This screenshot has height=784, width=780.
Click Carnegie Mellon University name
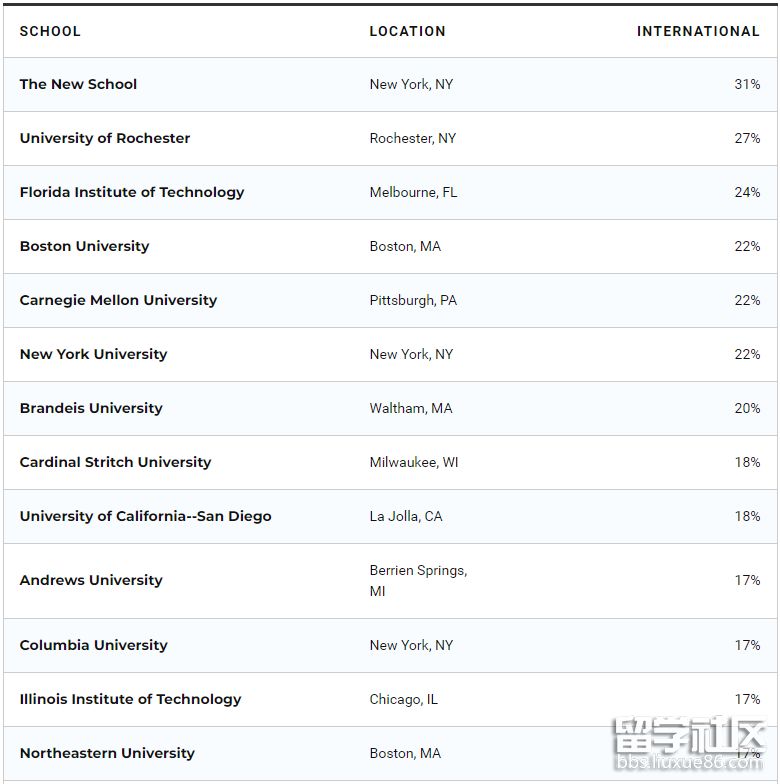118,300
